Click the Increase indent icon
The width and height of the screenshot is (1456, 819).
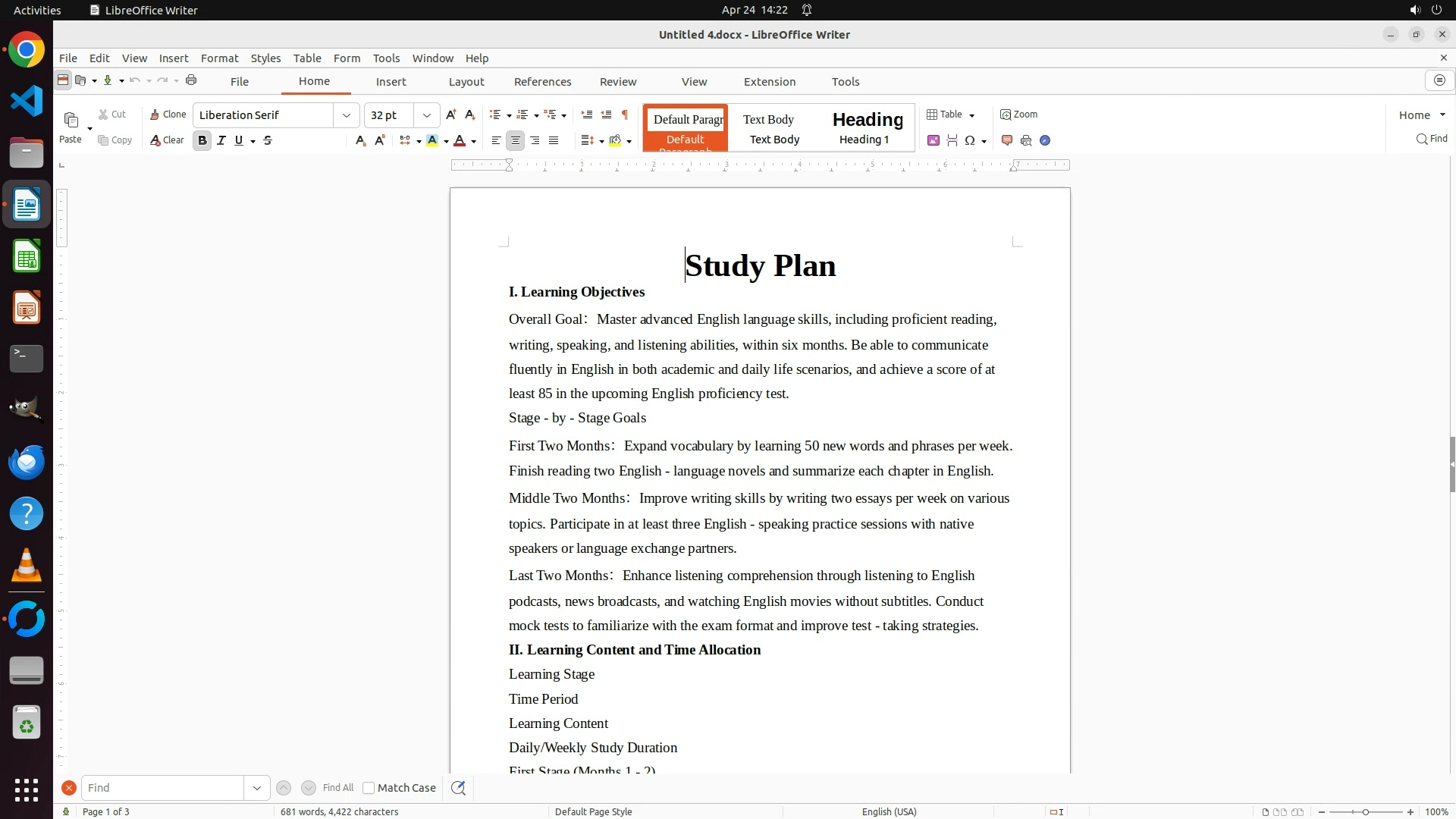586,115
